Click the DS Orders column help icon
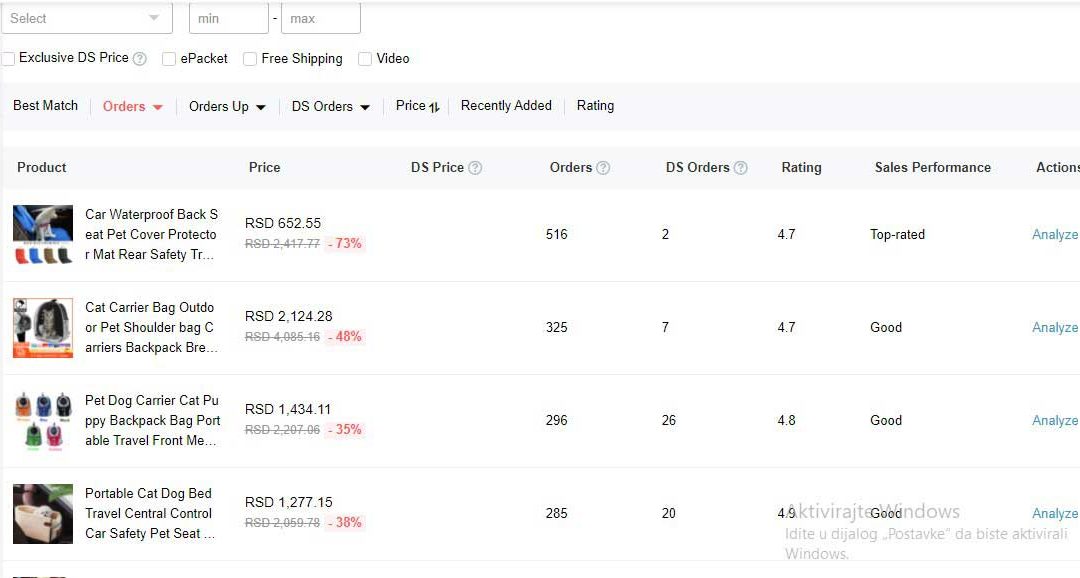1080x578 pixels. pyautogui.click(x=741, y=168)
